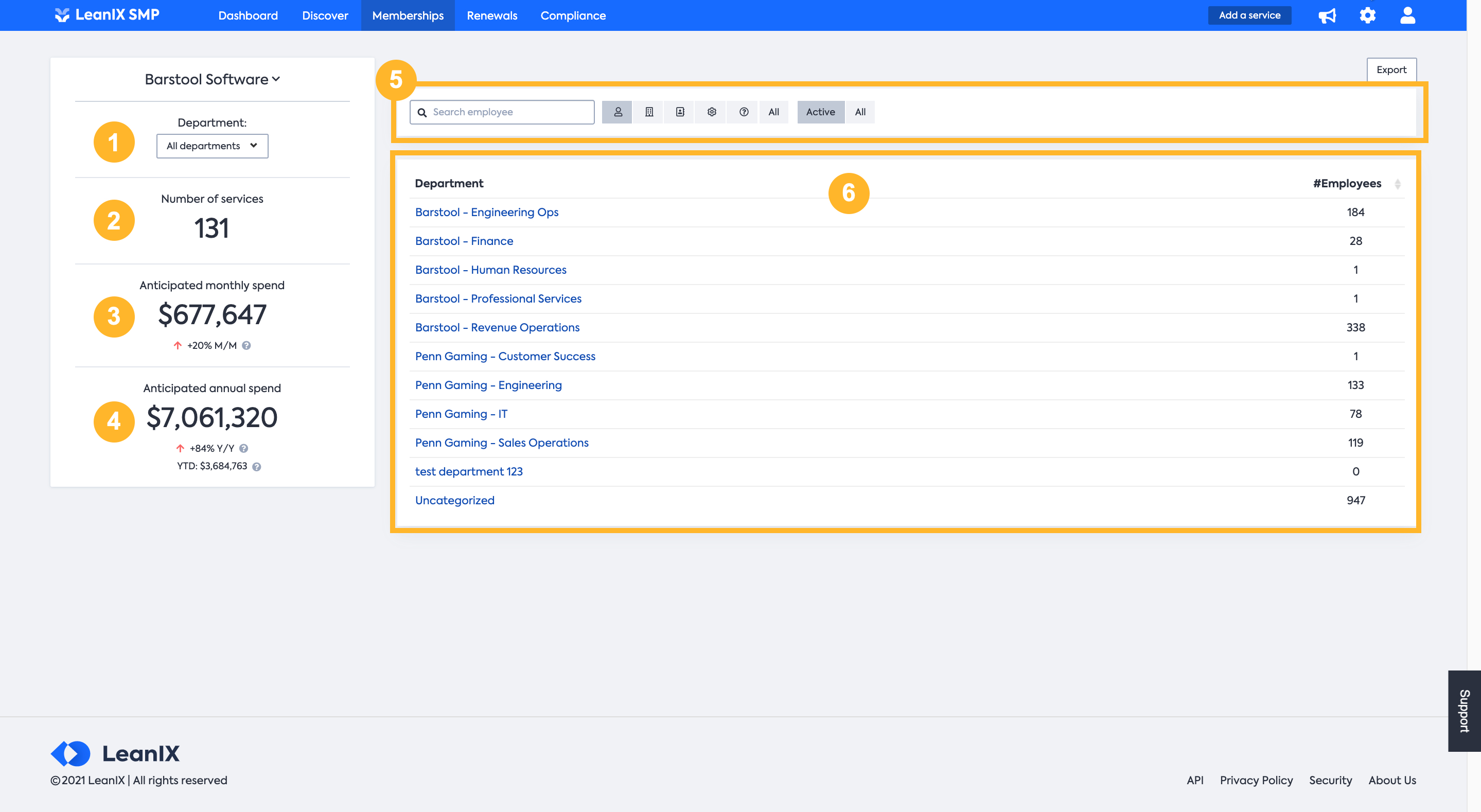This screenshot has height=812, width=1481.
Task: Click search magnifier icon in employee field
Action: pyautogui.click(x=422, y=113)
